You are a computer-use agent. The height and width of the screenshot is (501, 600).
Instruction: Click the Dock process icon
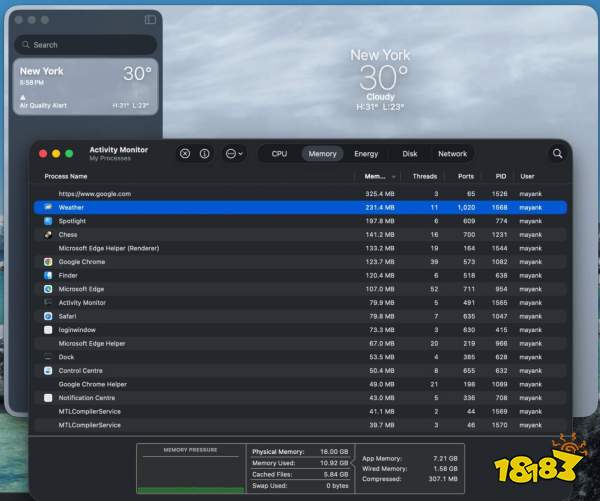(48, 357)
